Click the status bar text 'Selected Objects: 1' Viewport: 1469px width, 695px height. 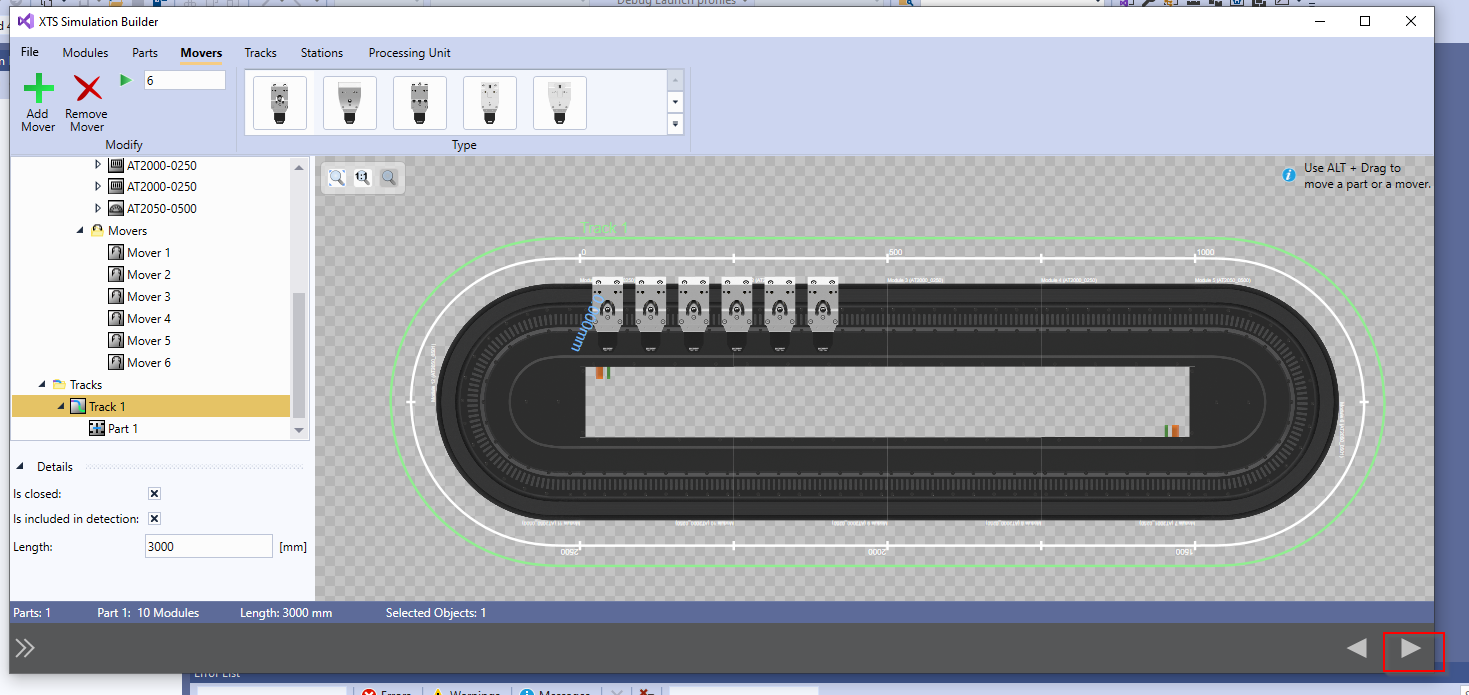tap(436, 613)
